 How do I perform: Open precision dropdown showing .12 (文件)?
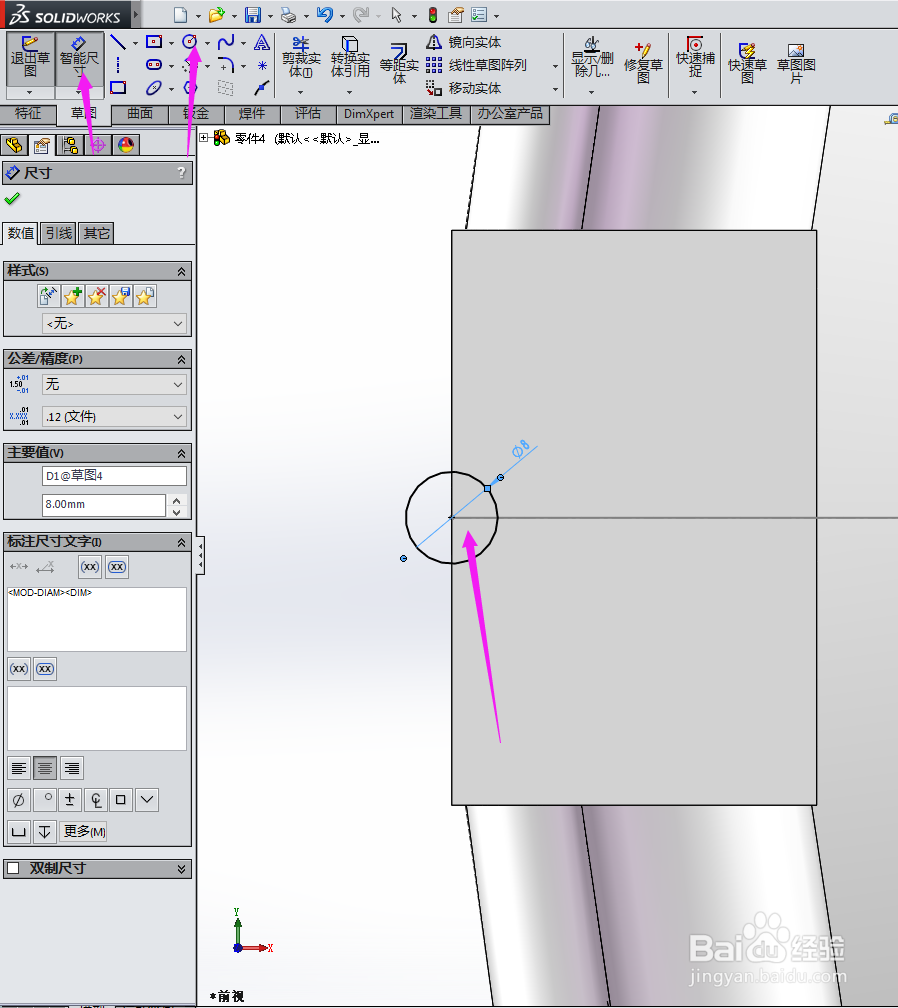[x=114, y=417]
